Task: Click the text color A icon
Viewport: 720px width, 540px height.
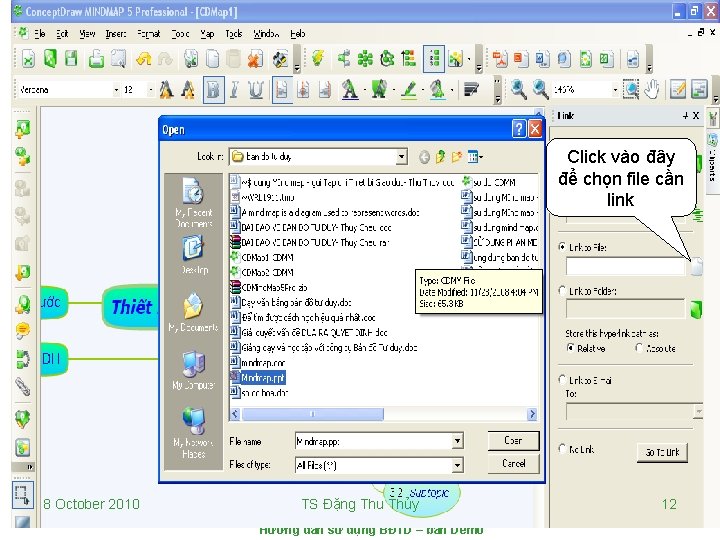Action: pyautogui.click(x=349, y=89)
